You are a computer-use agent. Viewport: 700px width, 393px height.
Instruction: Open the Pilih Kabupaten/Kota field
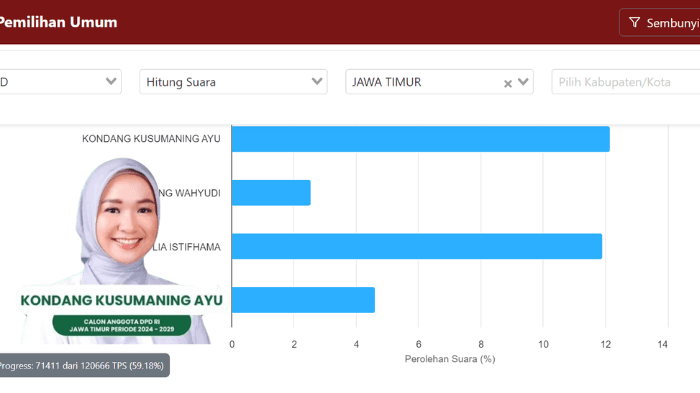coord(625,82)
